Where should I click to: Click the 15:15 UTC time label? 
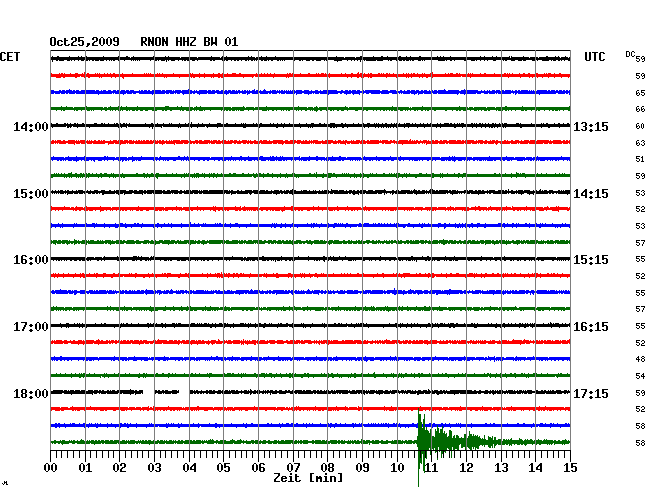pos(591,260)
